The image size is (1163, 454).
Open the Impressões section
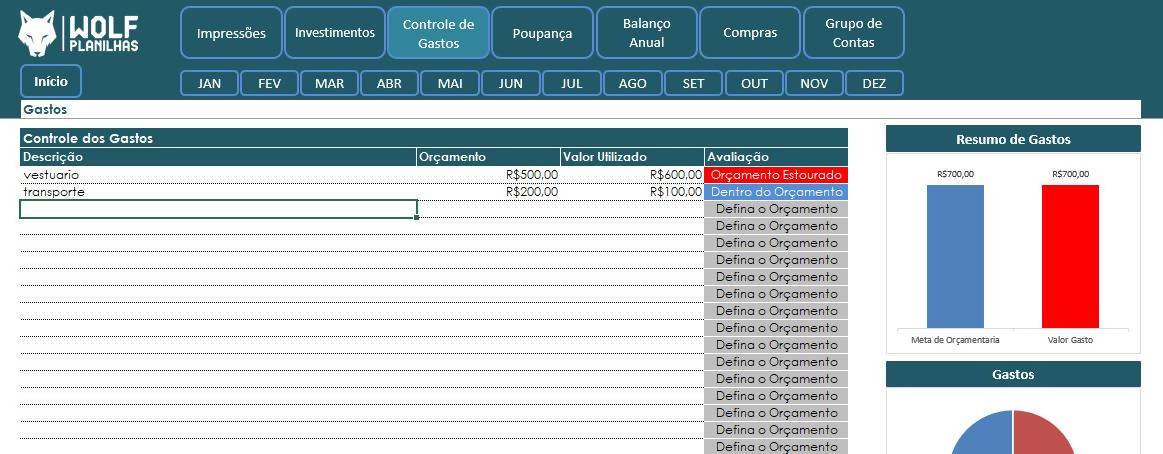[x=231, y=33]
